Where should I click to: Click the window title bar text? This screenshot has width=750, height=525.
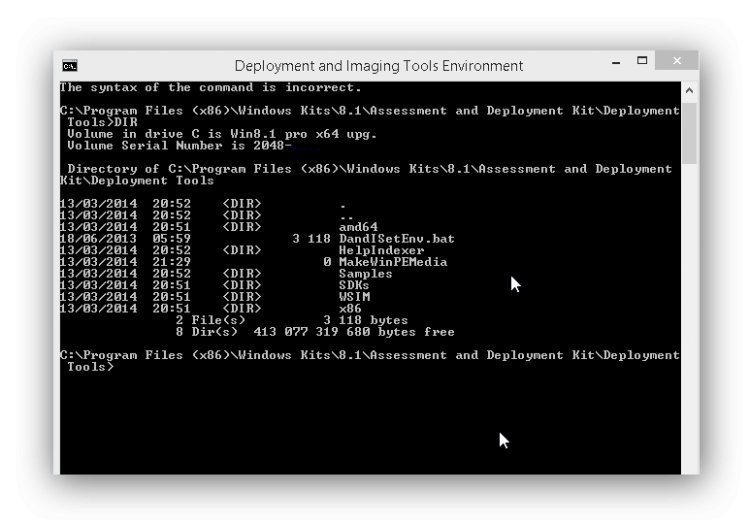pyautogui.click(x=378, y=66)
